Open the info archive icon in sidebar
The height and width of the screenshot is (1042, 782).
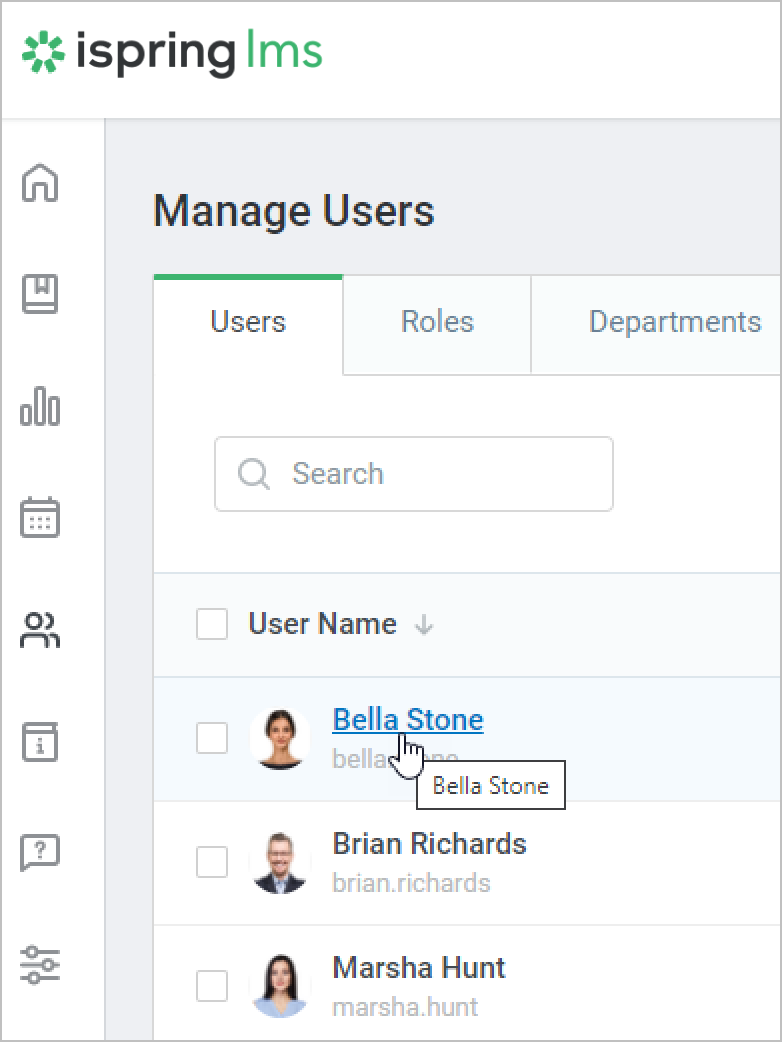pos(41,741)
